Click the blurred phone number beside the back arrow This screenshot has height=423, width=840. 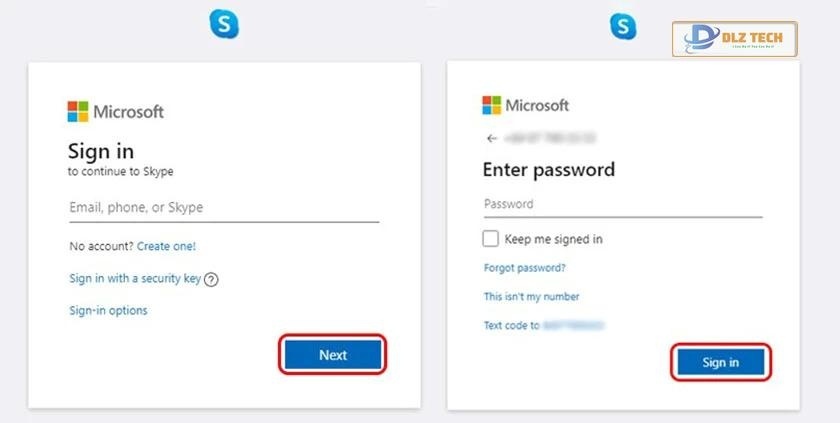pyautogui.click(x=536, y=138)
